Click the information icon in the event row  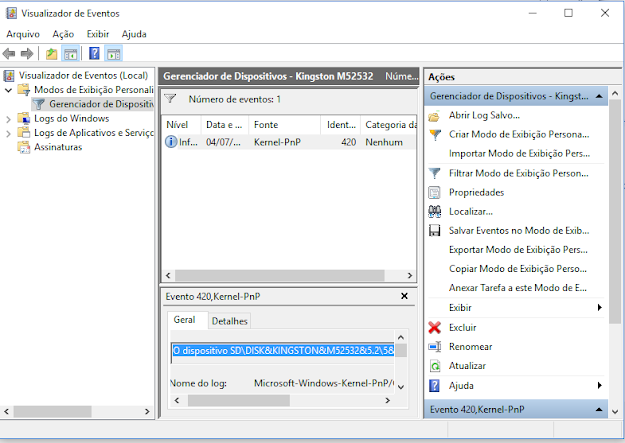[x=171, y=142]
